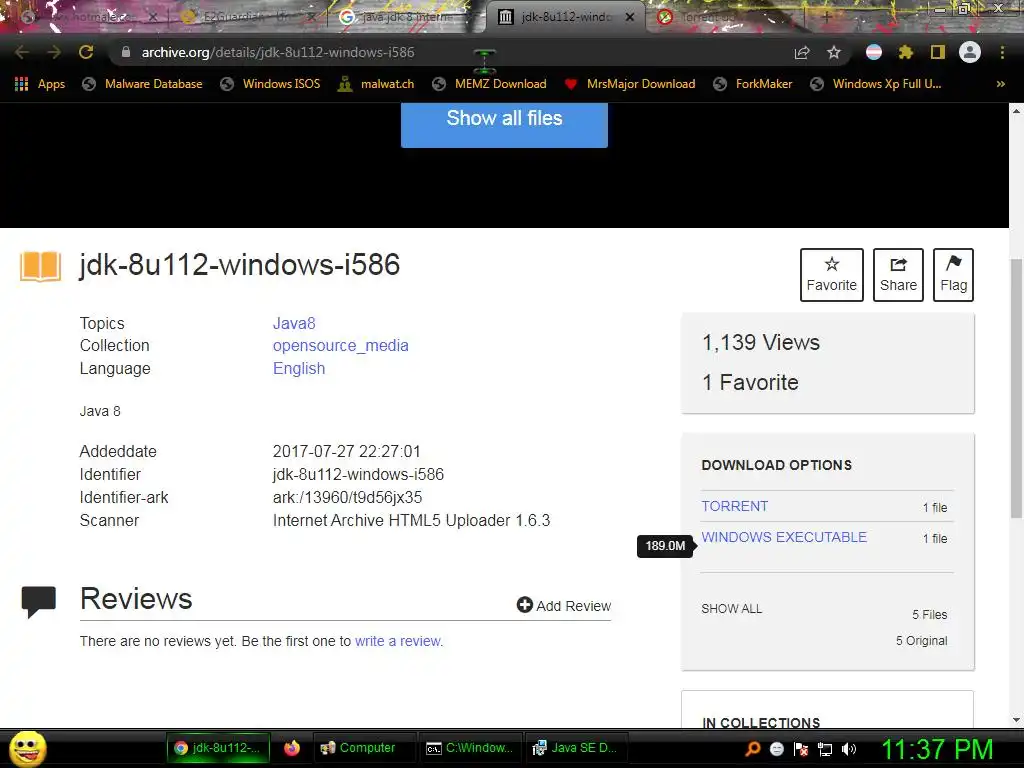Reload the archive.org page
Viewport: 1024px width, 768px height.
(x=86, y=52)
